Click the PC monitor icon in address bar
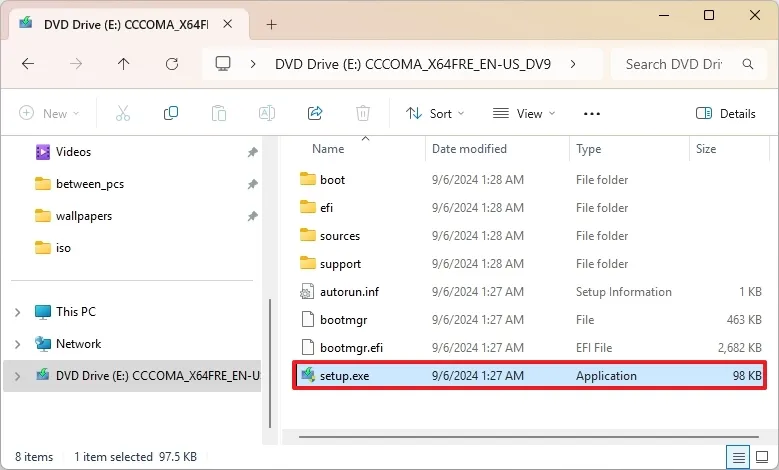The image size is (779, 470). tap(223, 64)
